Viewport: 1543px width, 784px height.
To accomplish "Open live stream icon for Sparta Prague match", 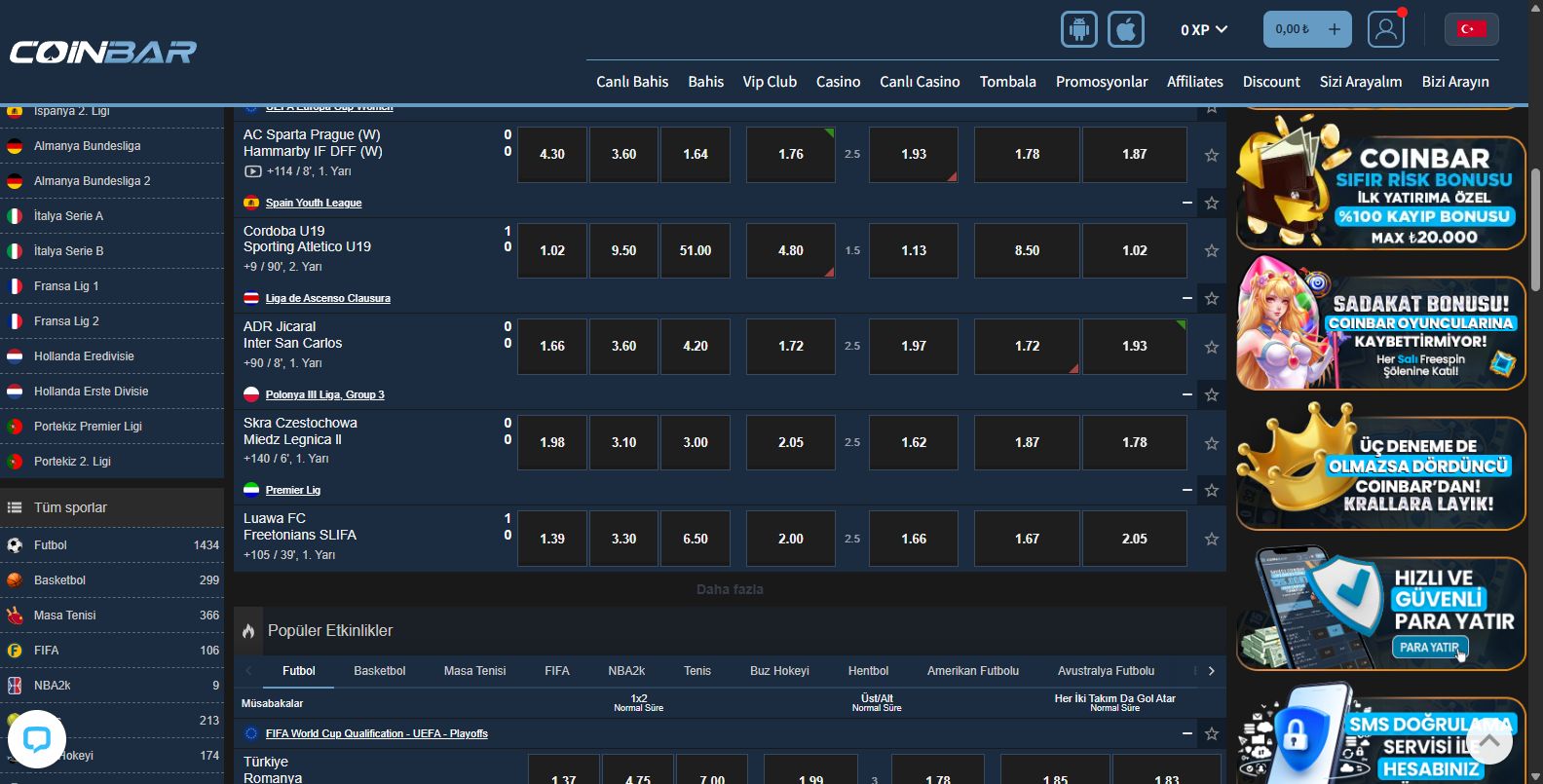I will 252,171.
